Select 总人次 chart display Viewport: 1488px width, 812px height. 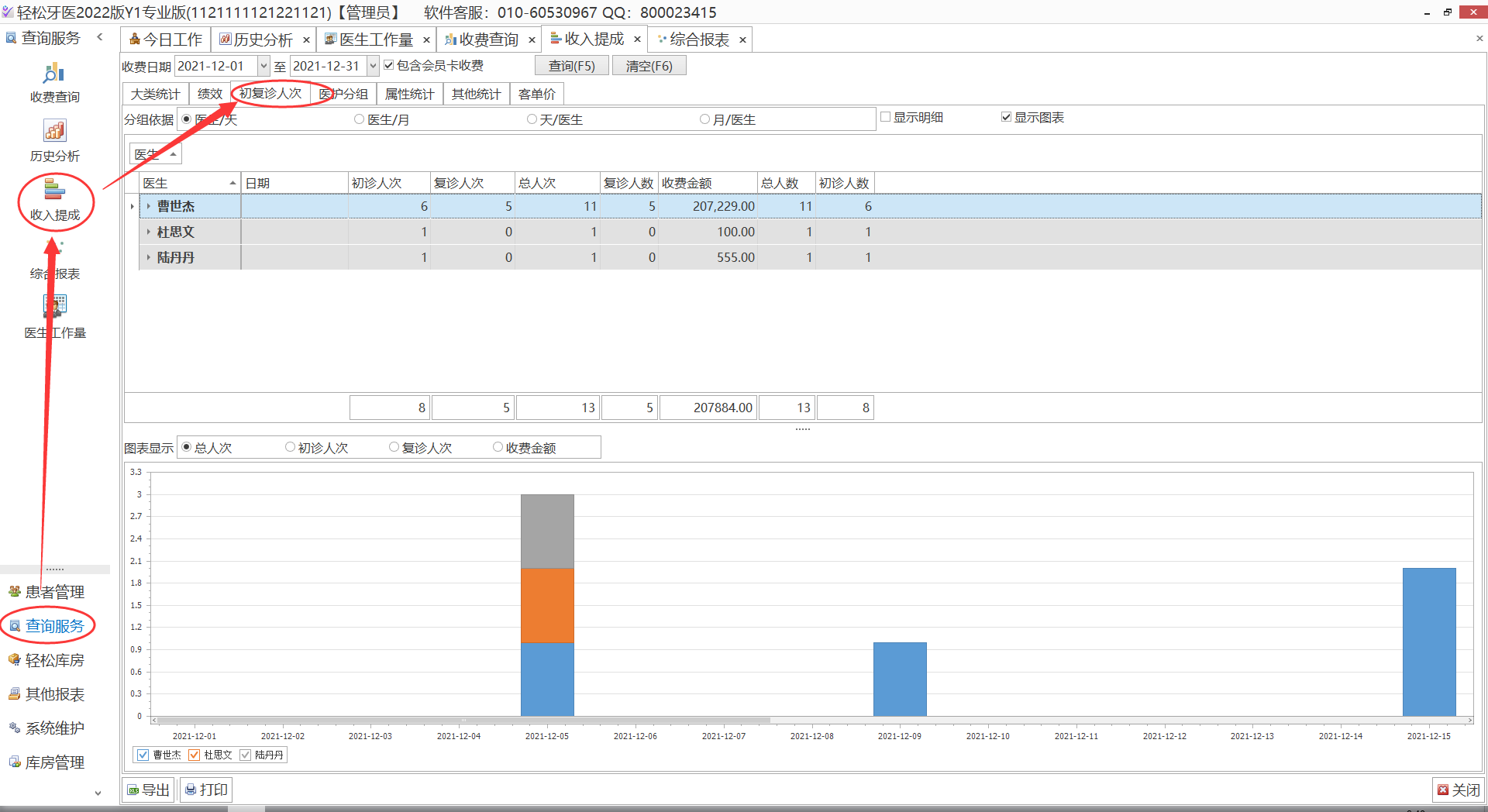pos(186,447)
